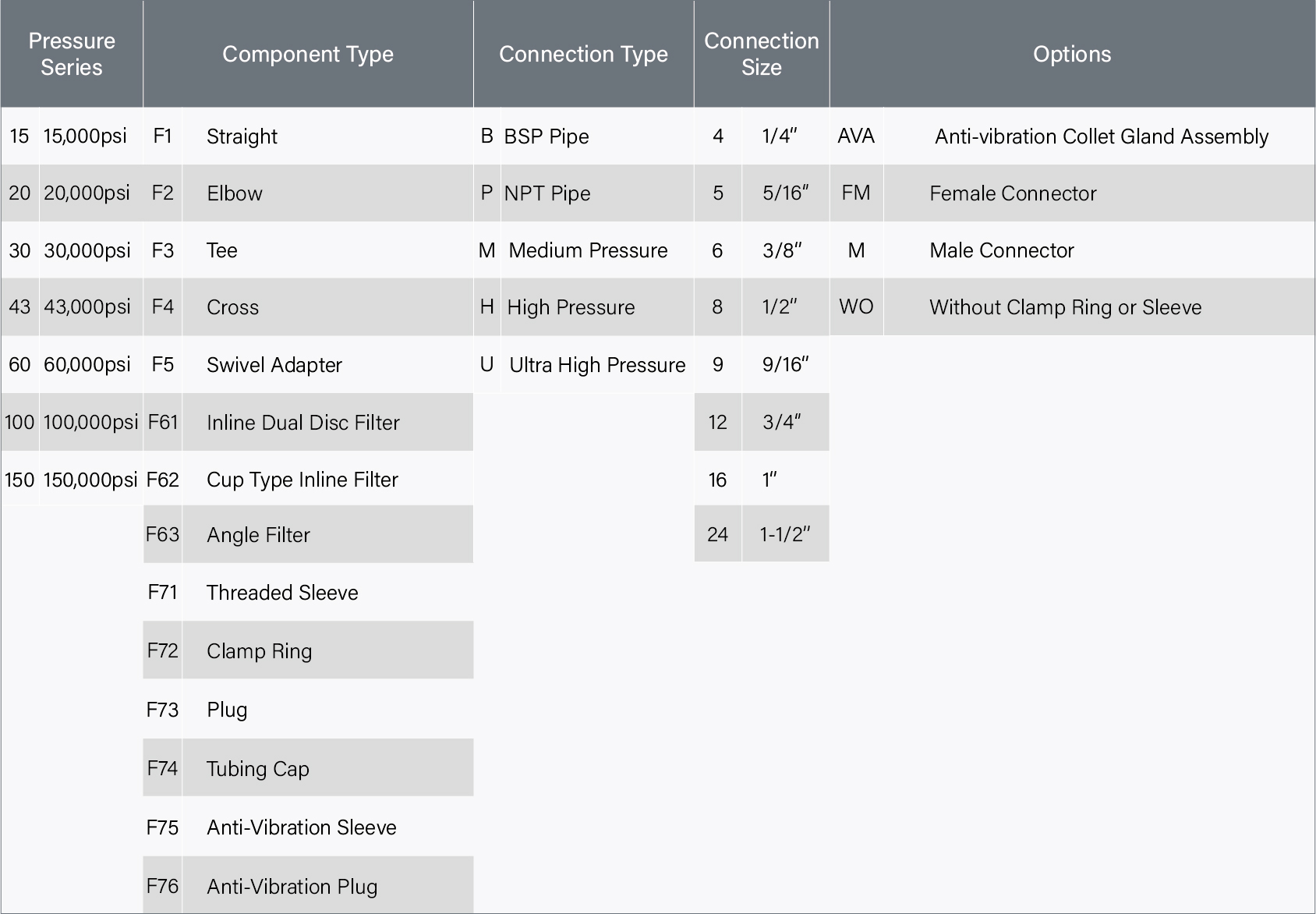The width and height of the screenshot is (1316, 914).
Task: Click the F5 Swivel Adapter row
Action: coord(308,364)
